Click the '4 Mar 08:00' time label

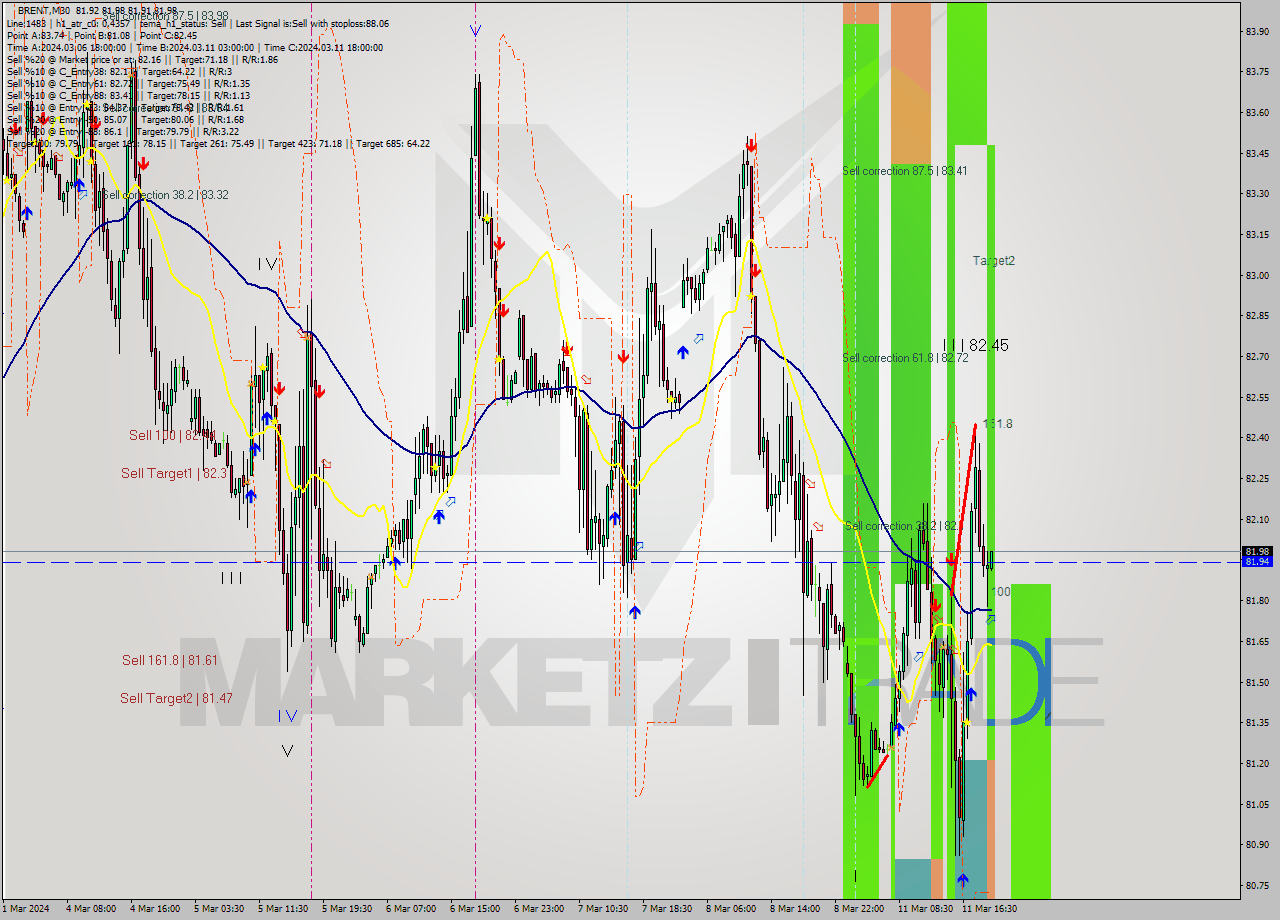pos(91,909)
